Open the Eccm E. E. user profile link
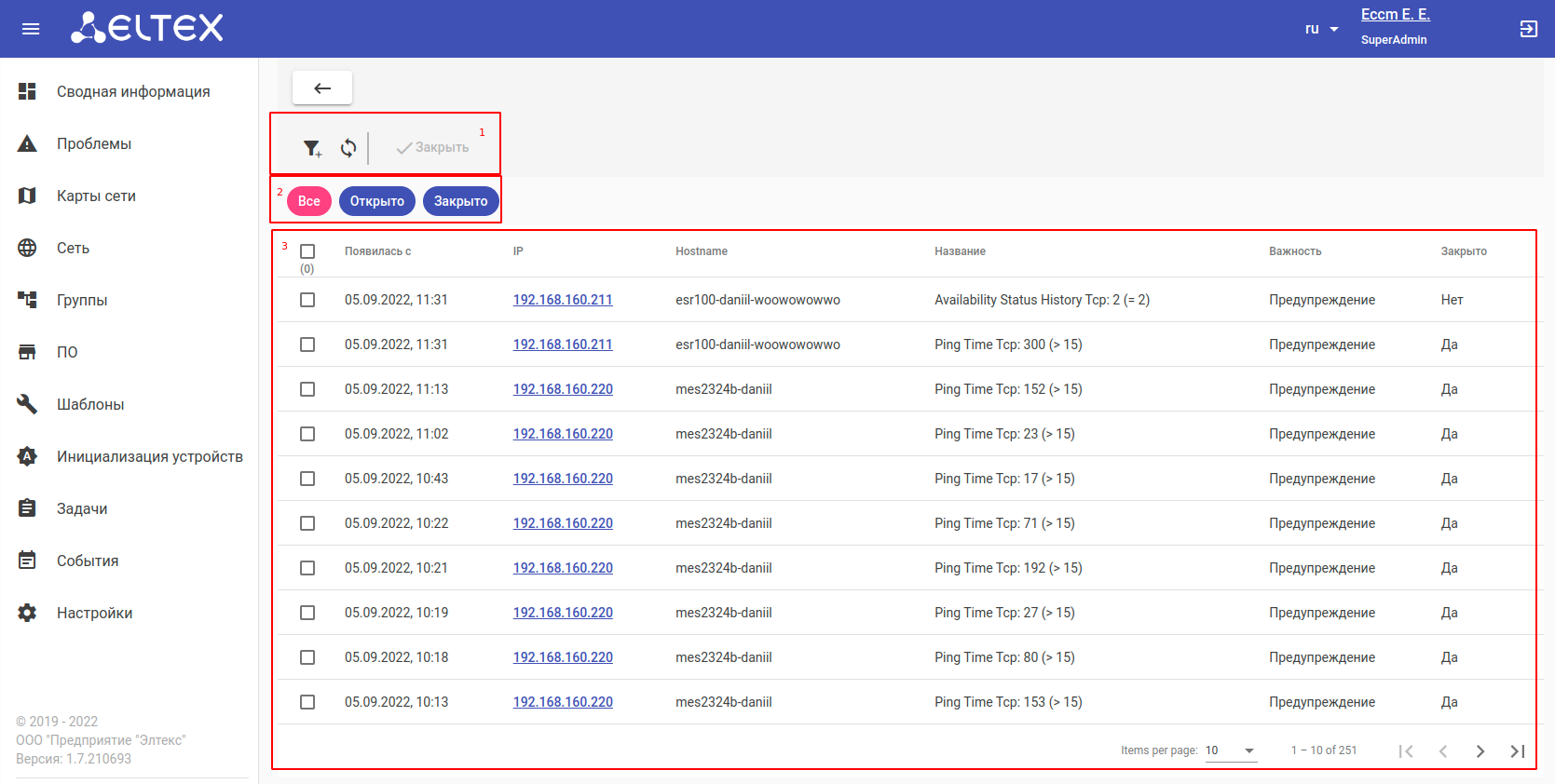 click(1396, 15)
